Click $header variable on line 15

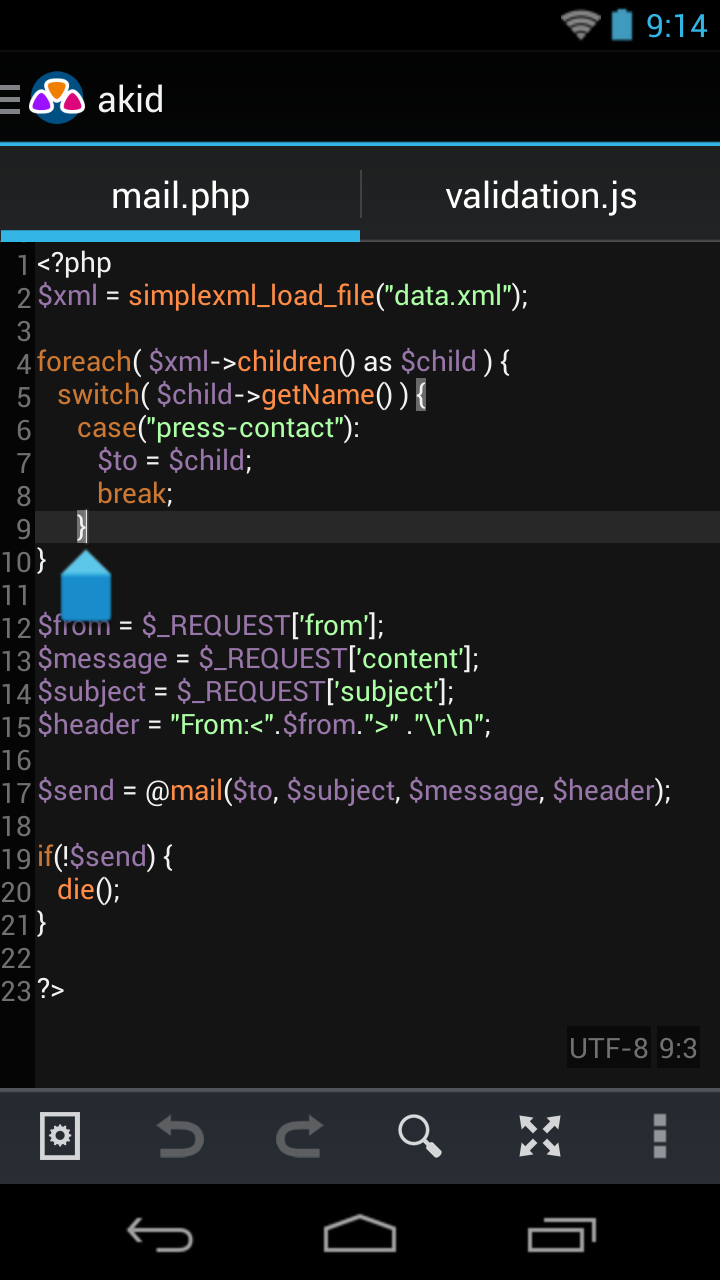89,725
